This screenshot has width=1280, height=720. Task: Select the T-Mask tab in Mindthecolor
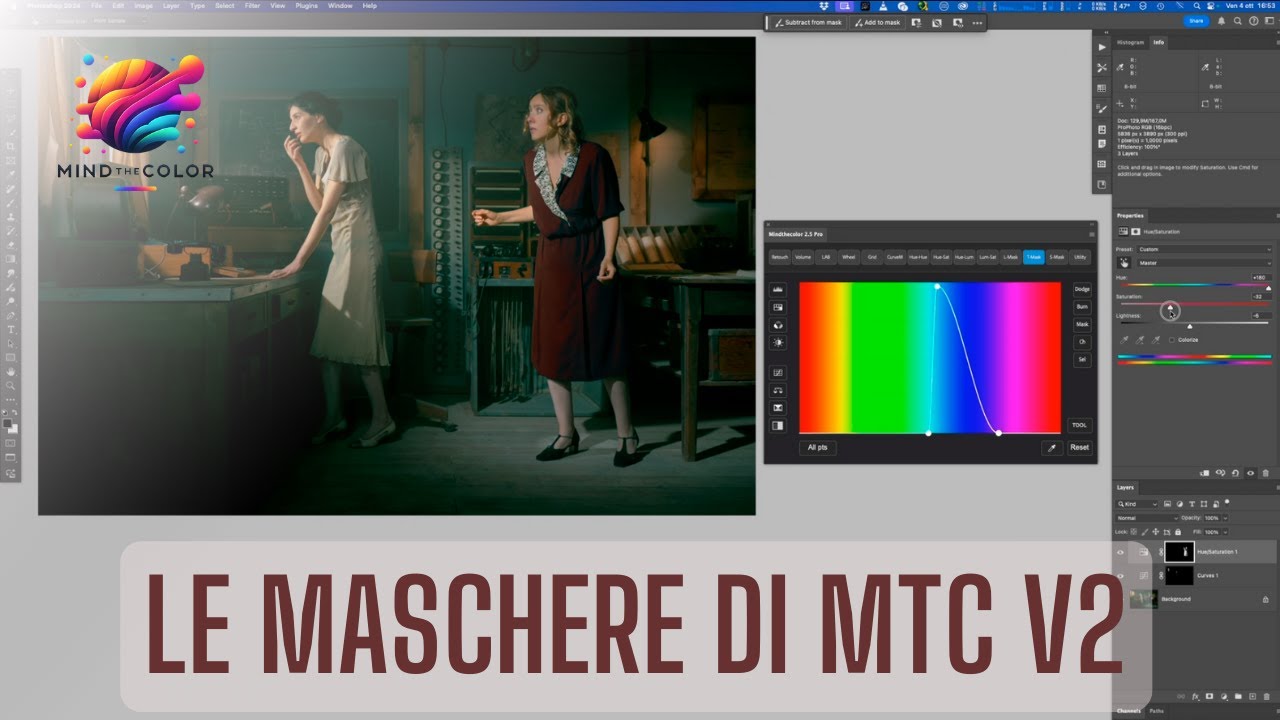tap(1033, 257)
